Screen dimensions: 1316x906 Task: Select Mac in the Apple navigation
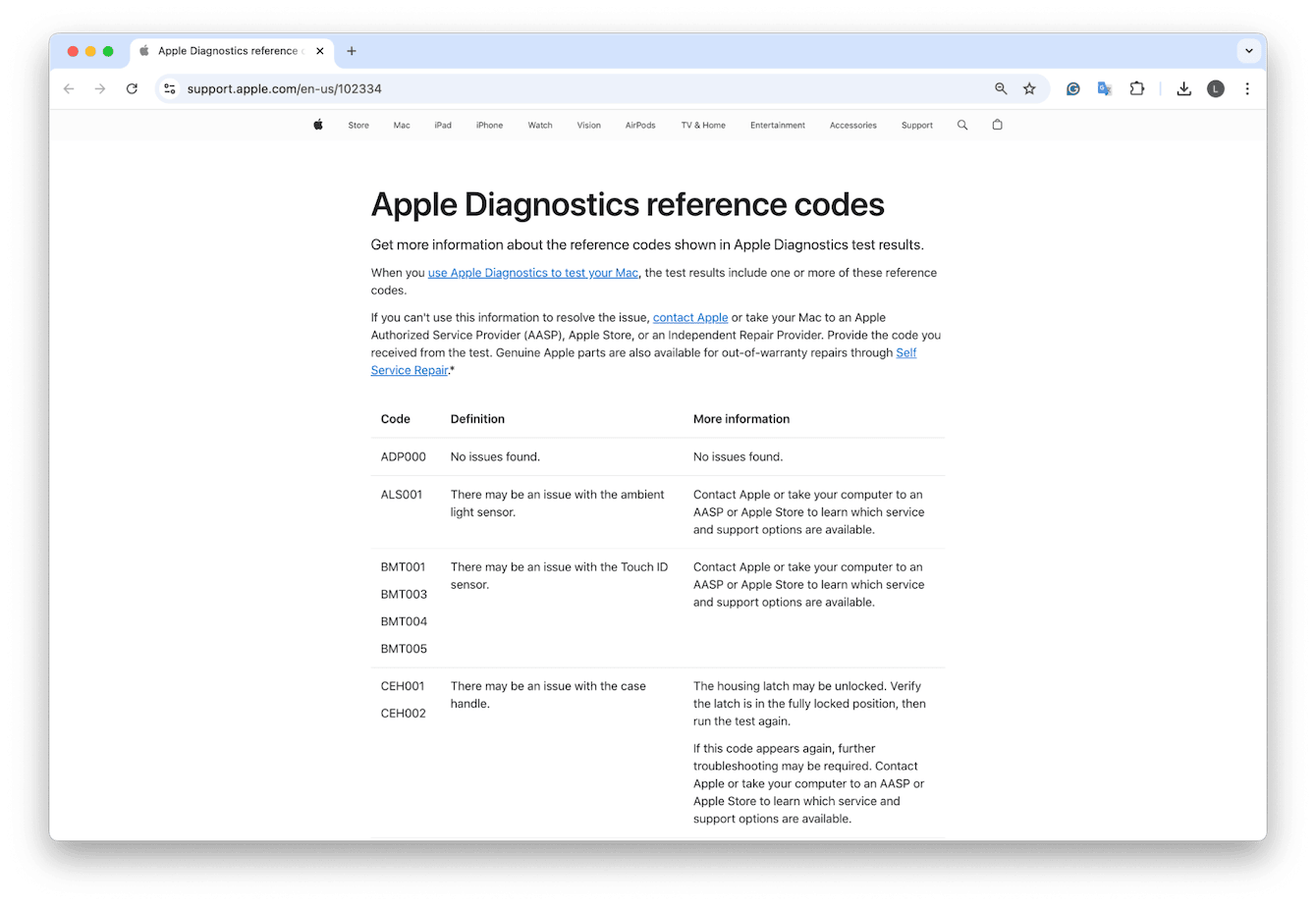click(x=401, y=125)
